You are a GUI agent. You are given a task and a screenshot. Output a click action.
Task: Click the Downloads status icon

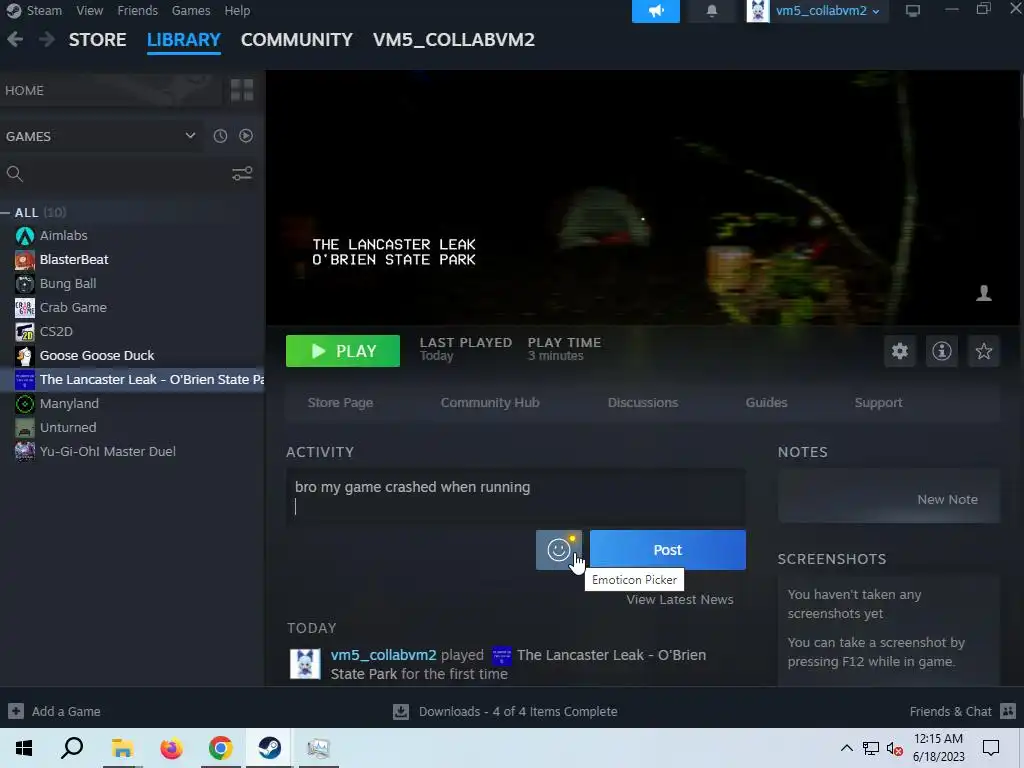[x=401, y=711]
